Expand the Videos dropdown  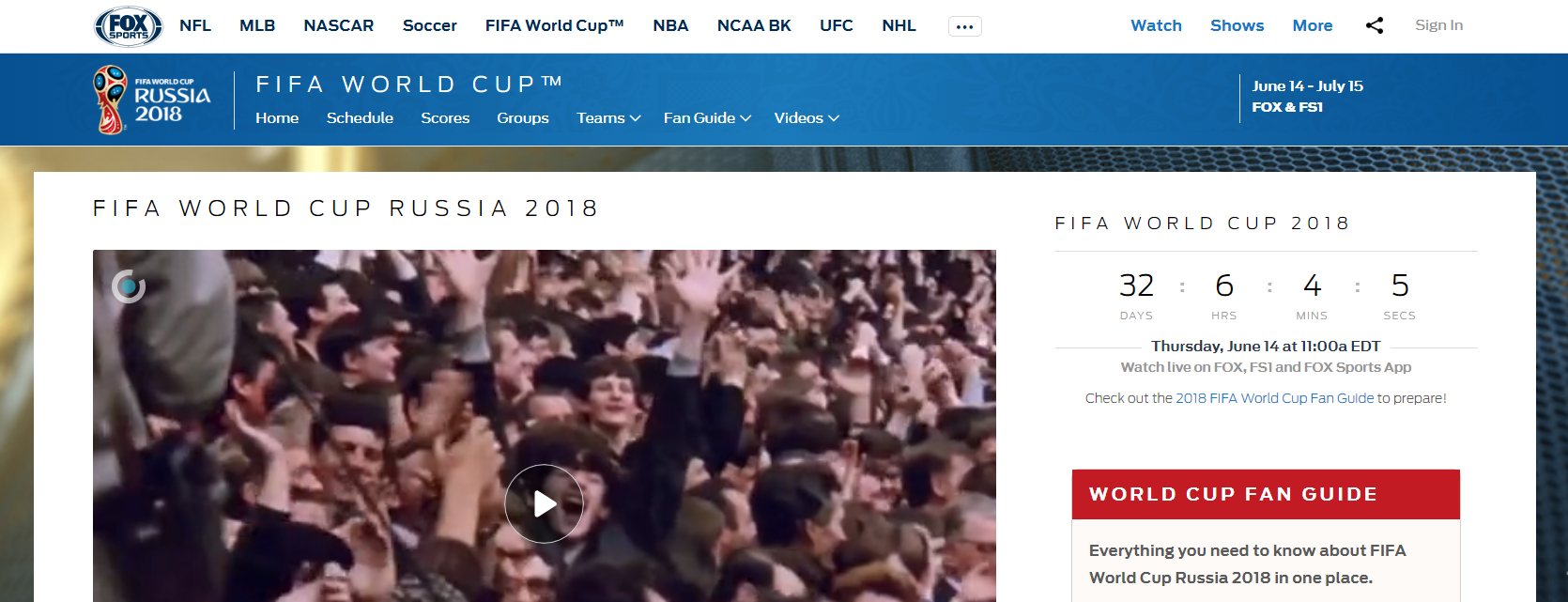[x=807, y=117]
